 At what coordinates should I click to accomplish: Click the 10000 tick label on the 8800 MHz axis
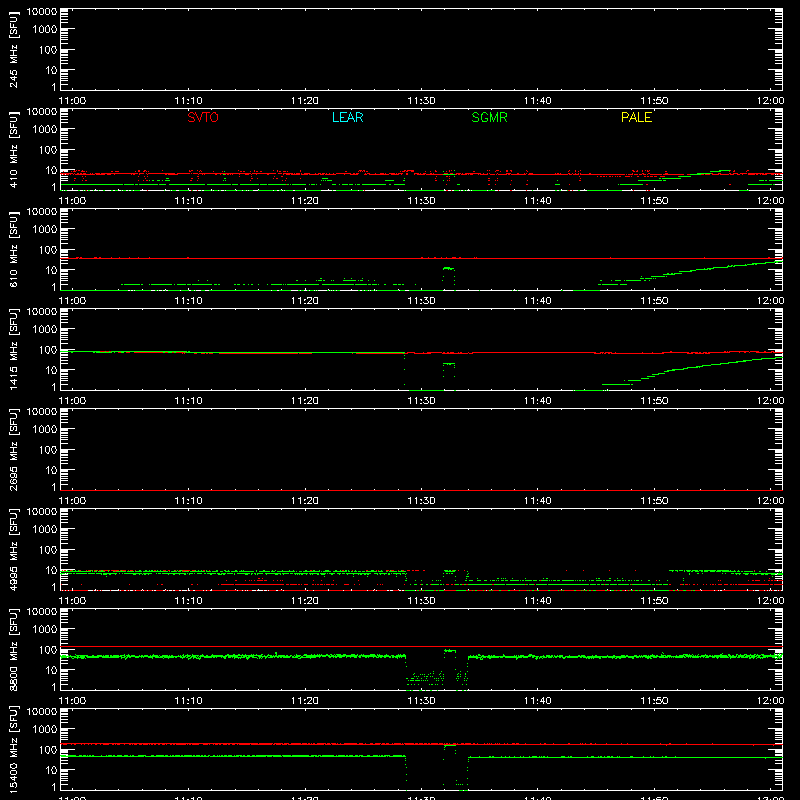point(42,612)
